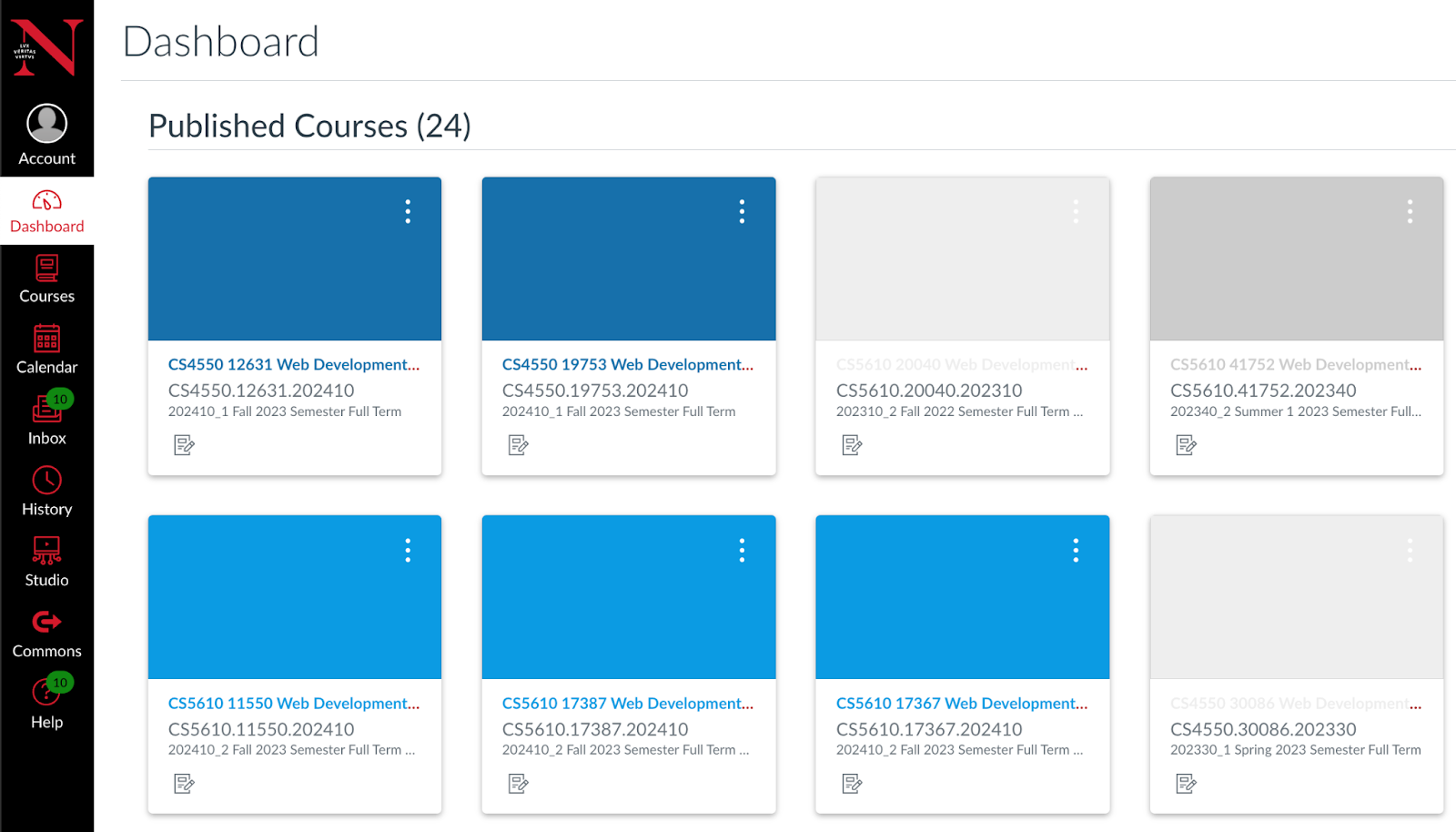Open the Calendar icon in sidebar
The width and height of the screenshot is (1456, 832).
[46, 339]
